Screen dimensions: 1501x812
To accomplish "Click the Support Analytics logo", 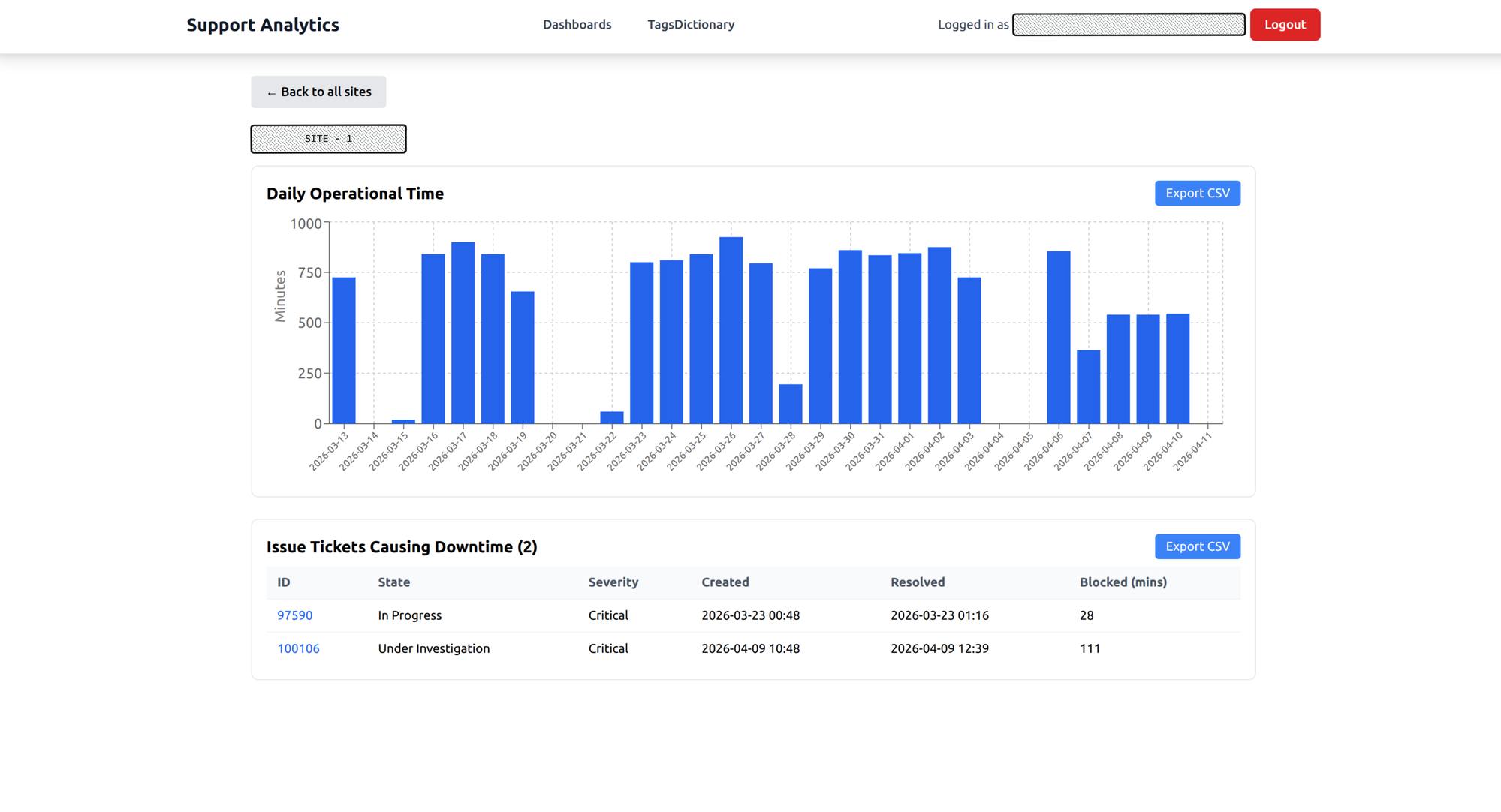I will (x=263, y=25).
